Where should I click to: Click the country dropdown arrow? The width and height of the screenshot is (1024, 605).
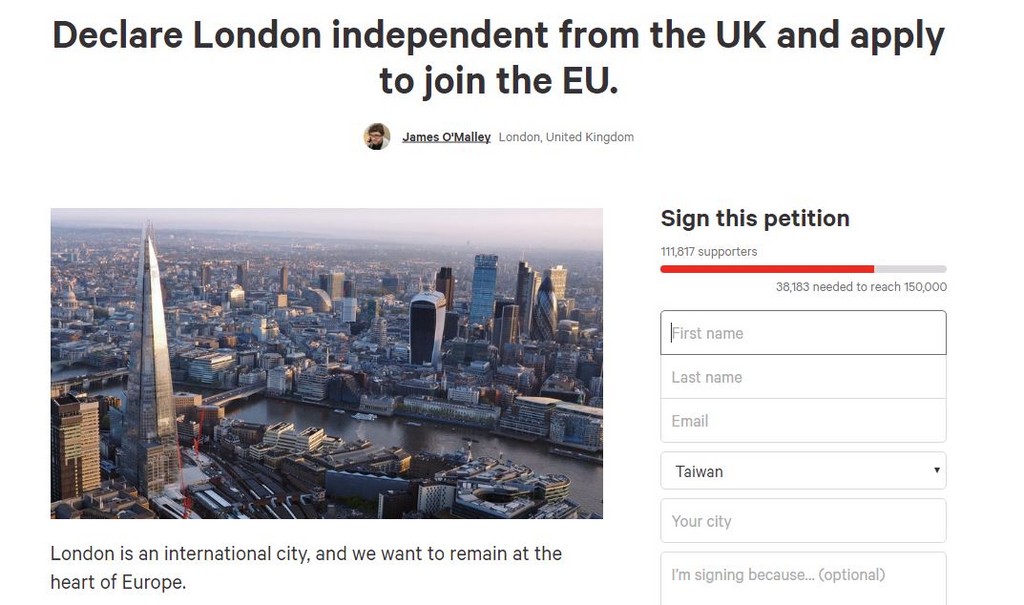[936, 470]
